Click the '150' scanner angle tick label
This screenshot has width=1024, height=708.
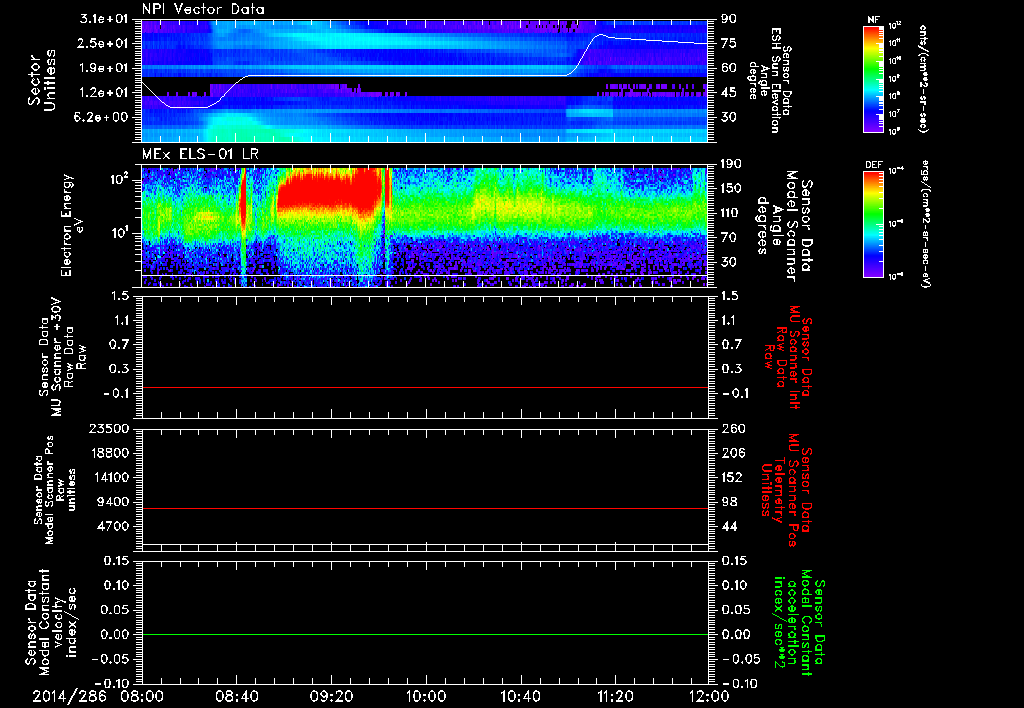(x=731, y=188)
